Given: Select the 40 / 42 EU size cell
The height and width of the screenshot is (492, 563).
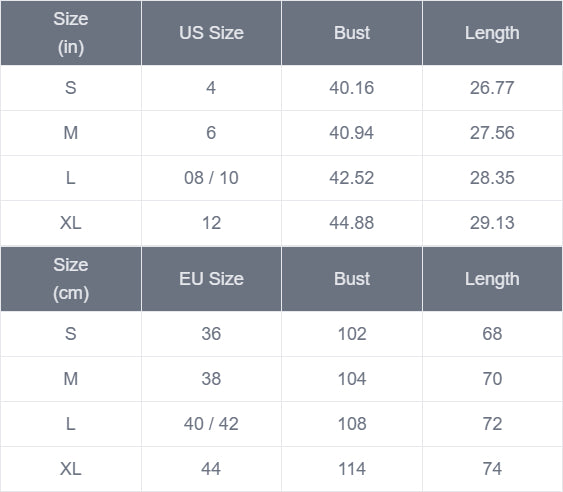Looking at the screenshot, I should point(211,424).
